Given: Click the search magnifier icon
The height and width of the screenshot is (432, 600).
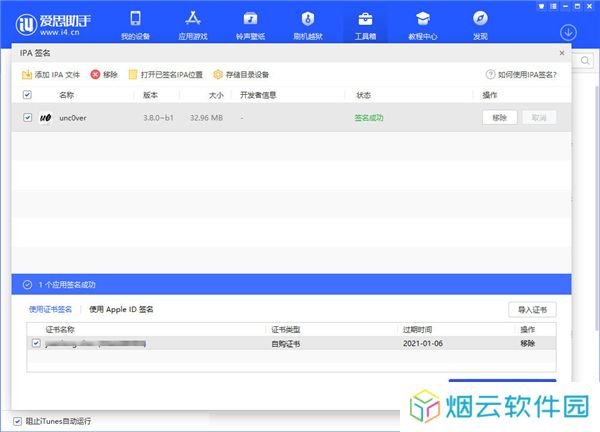Looking at the screenshot, I should [x=585, y=60].
